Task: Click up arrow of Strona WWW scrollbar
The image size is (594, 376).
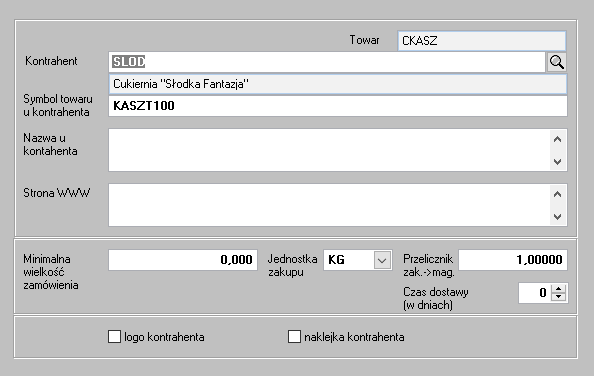Action: click(557, 194)
